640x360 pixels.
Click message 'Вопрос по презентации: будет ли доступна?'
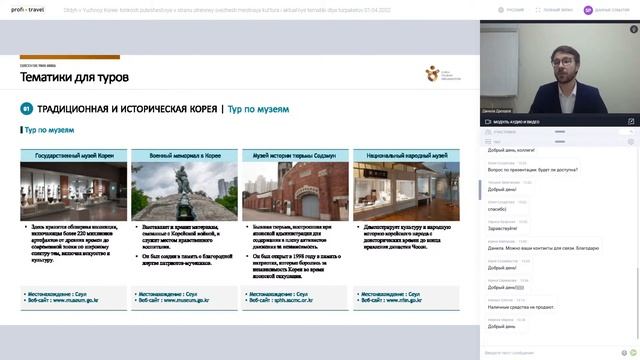click(x=533, y=169)
